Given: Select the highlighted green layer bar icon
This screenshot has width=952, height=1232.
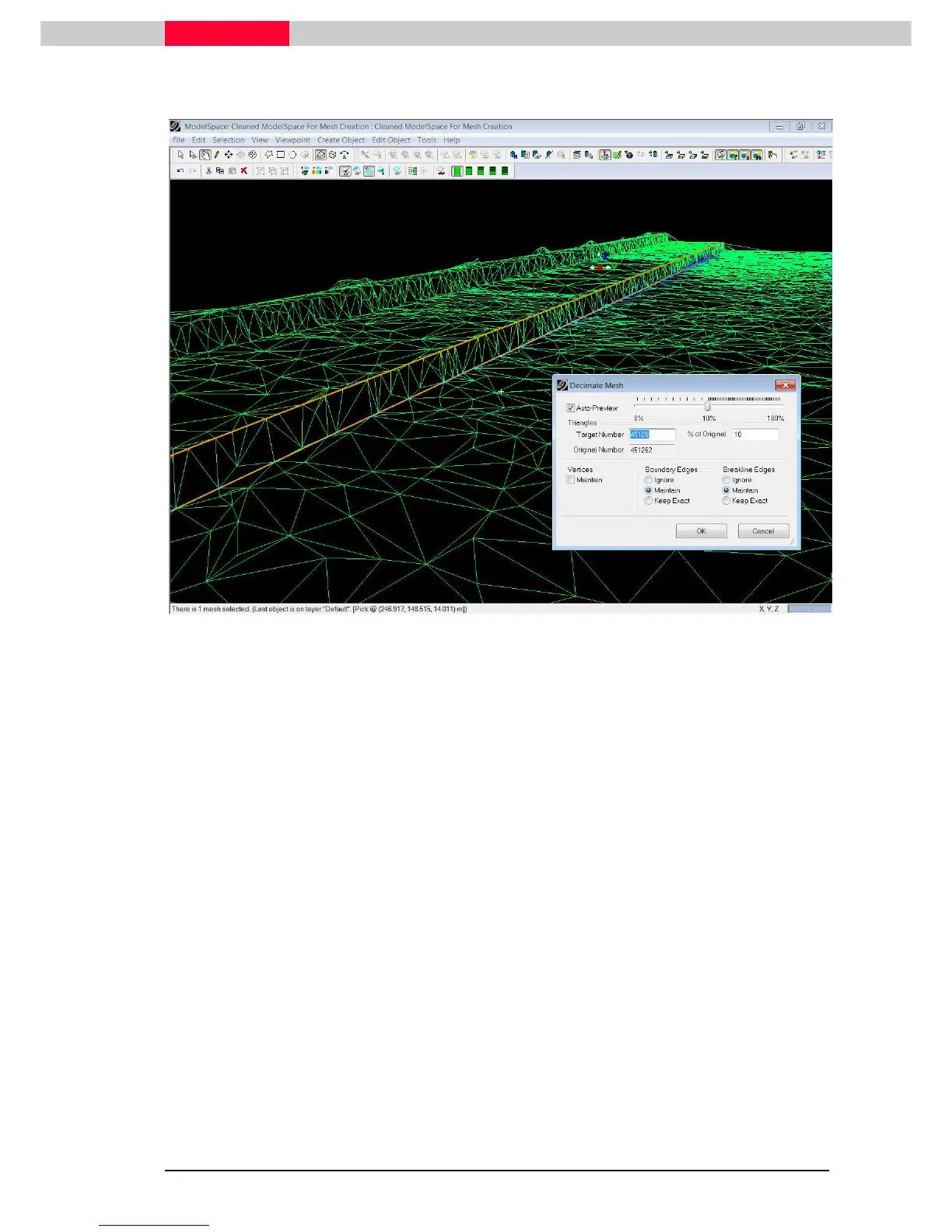Looking at the screenshot, I should [x=457, y=171].
